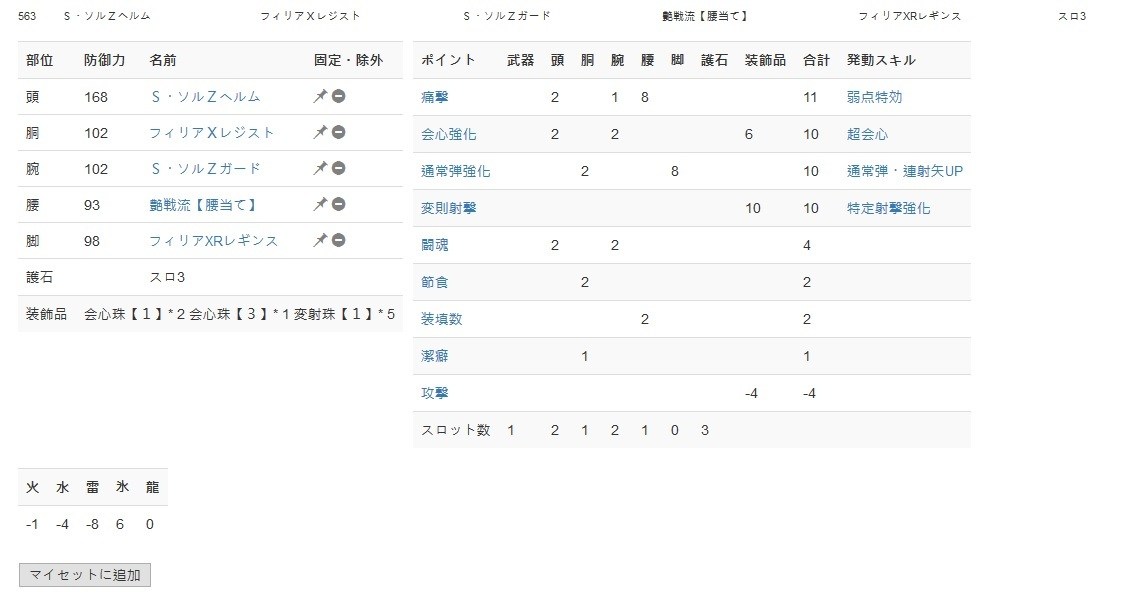Select the 護石 slot count 3
The width and height of the screenshot is (1142, 605).
click(x=704, y=430)
